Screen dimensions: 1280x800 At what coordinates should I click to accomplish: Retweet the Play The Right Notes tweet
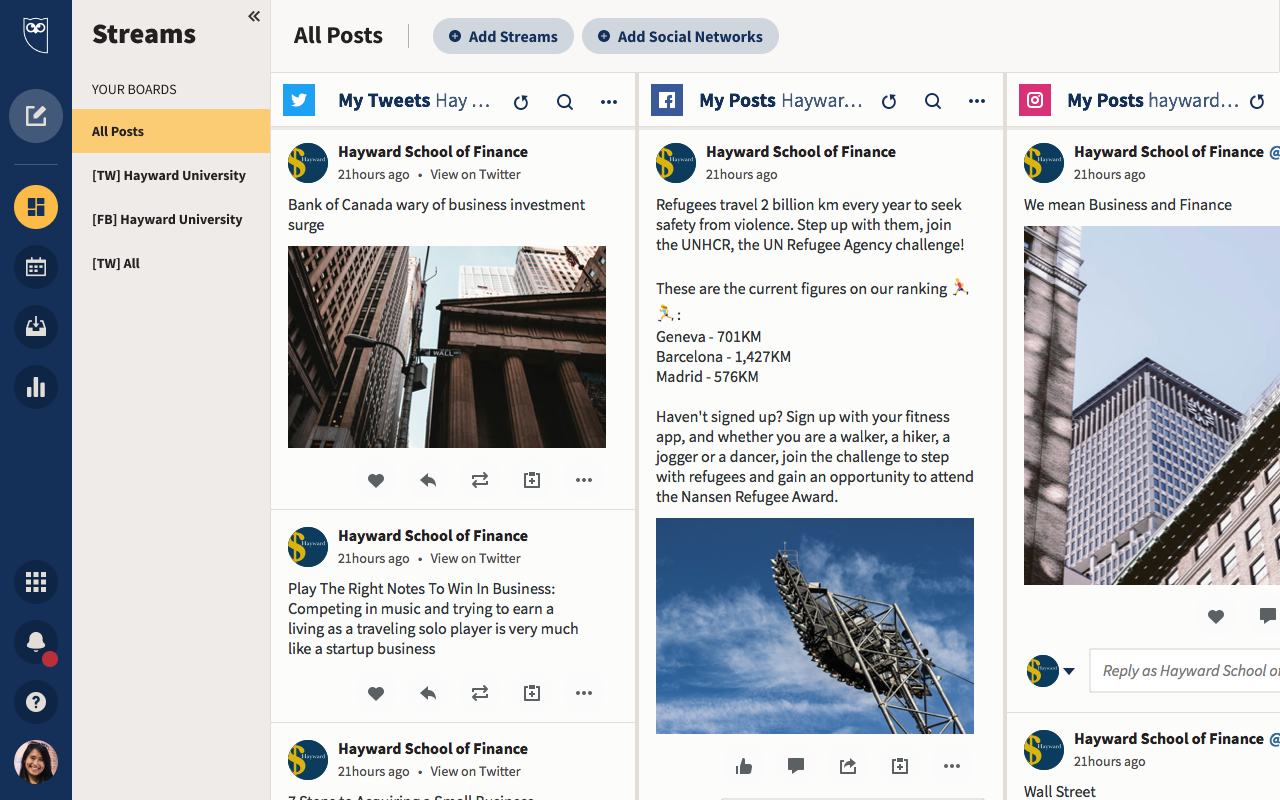point(480,693)
